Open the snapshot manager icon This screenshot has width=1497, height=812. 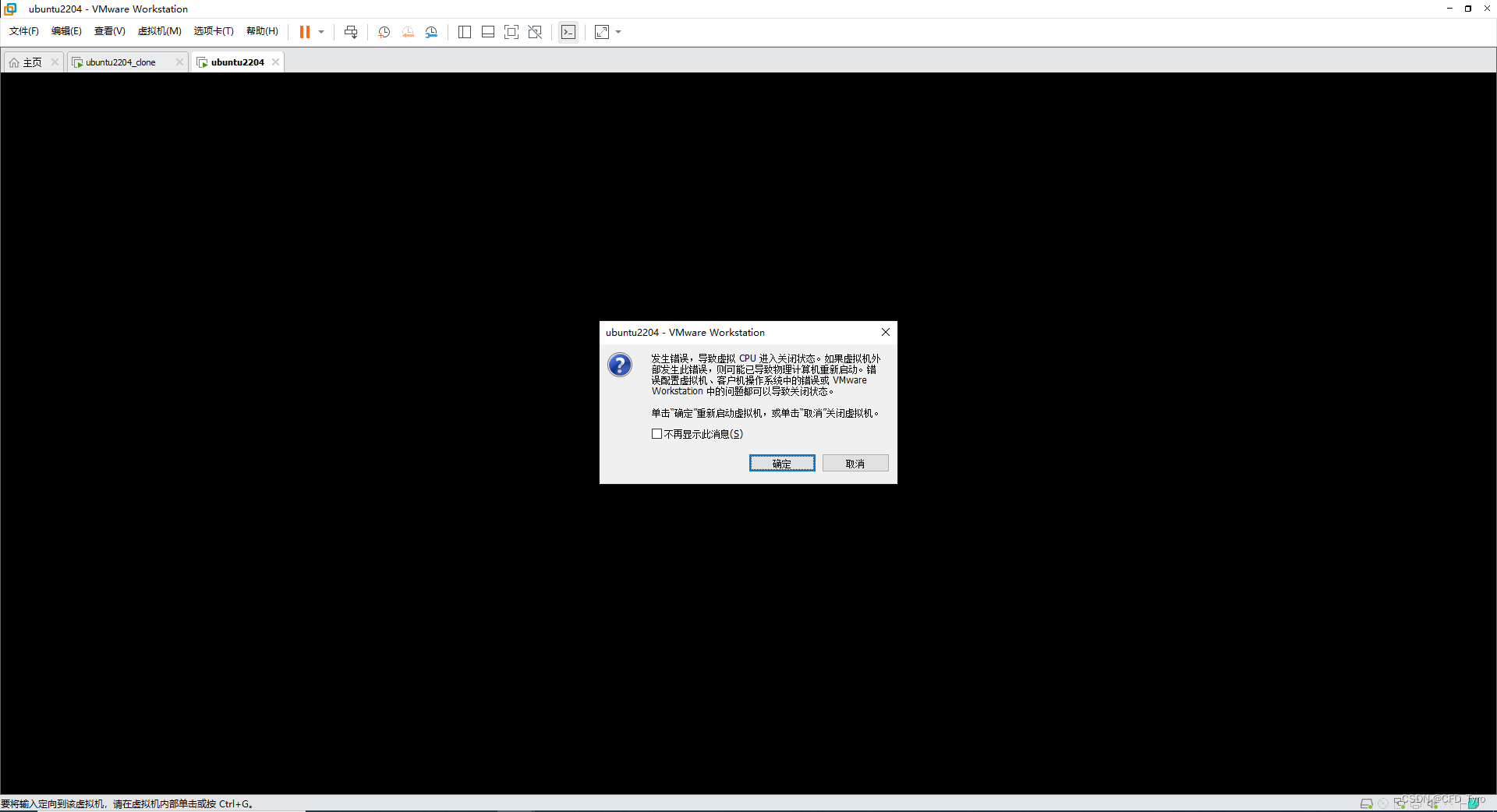coord(431,32)
